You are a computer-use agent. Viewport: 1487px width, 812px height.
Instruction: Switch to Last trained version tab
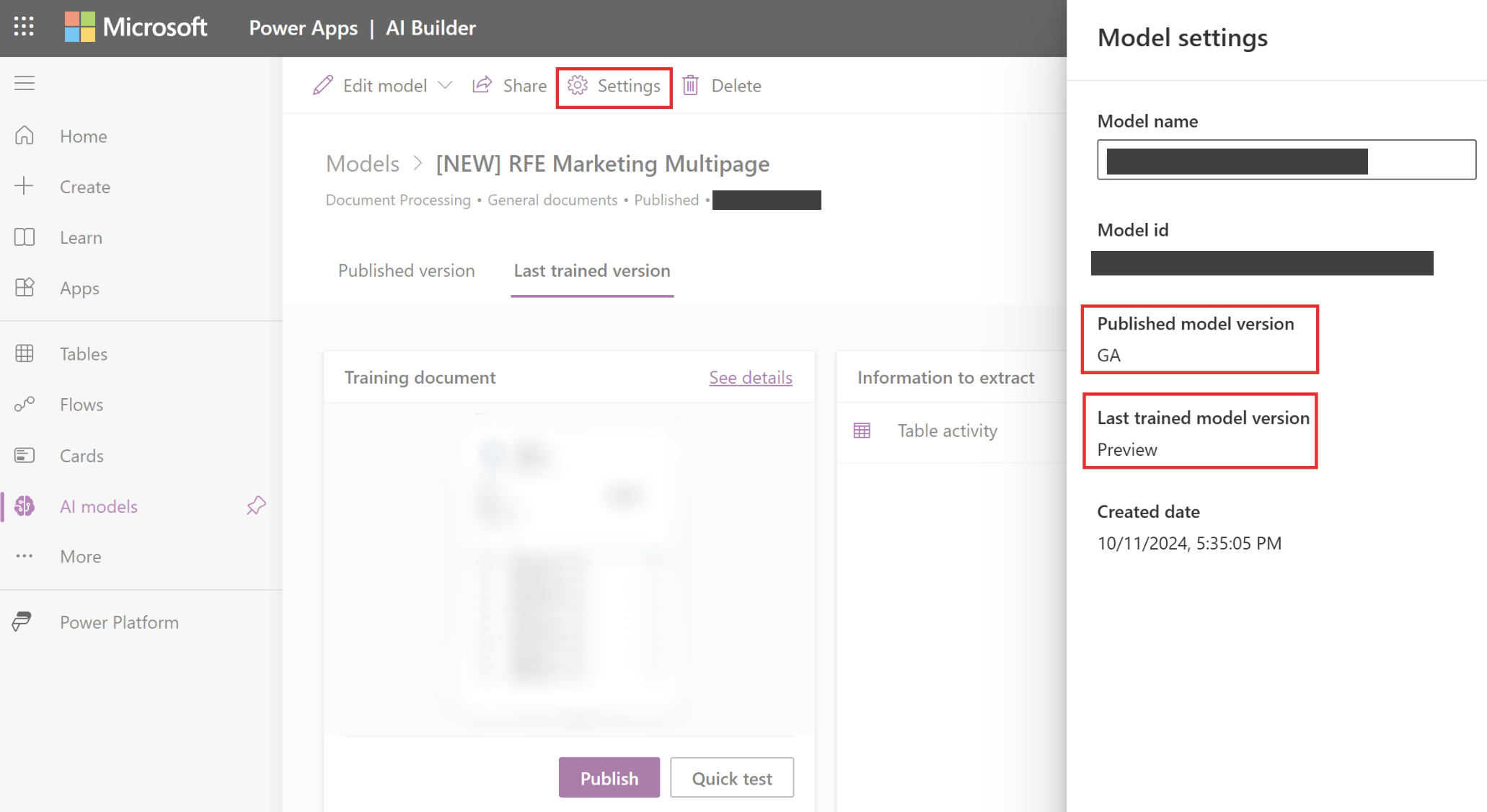click(x=591, y=270)
